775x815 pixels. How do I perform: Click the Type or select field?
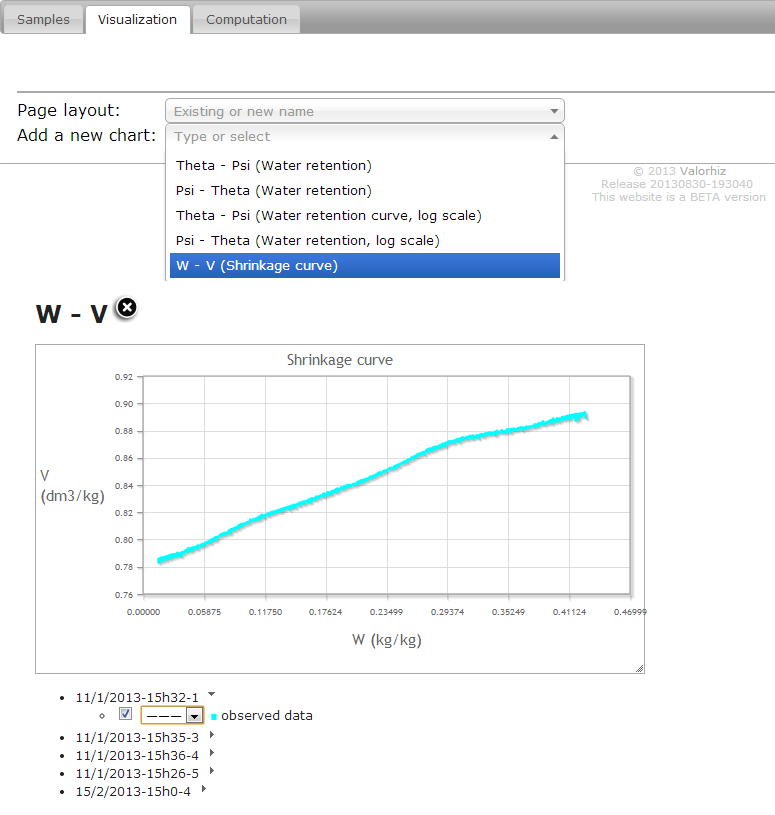pyautogui.click(x=364, y=137)
